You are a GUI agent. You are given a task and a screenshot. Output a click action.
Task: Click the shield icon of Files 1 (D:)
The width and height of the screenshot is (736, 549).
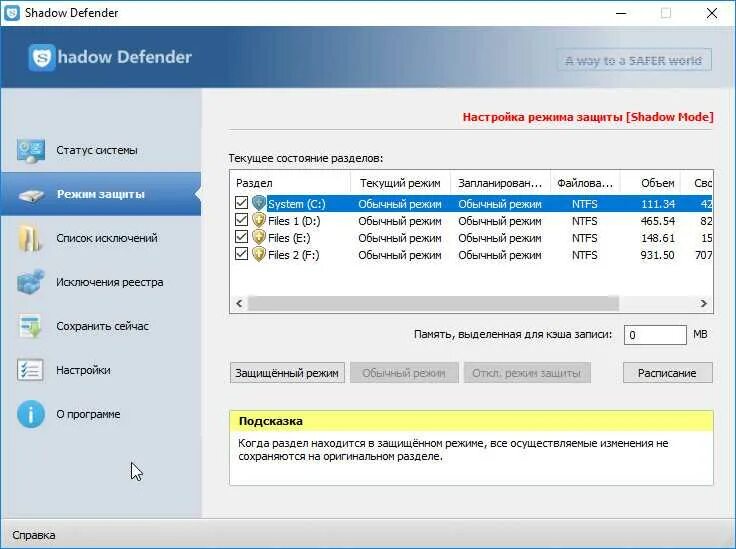pos(259,221)
